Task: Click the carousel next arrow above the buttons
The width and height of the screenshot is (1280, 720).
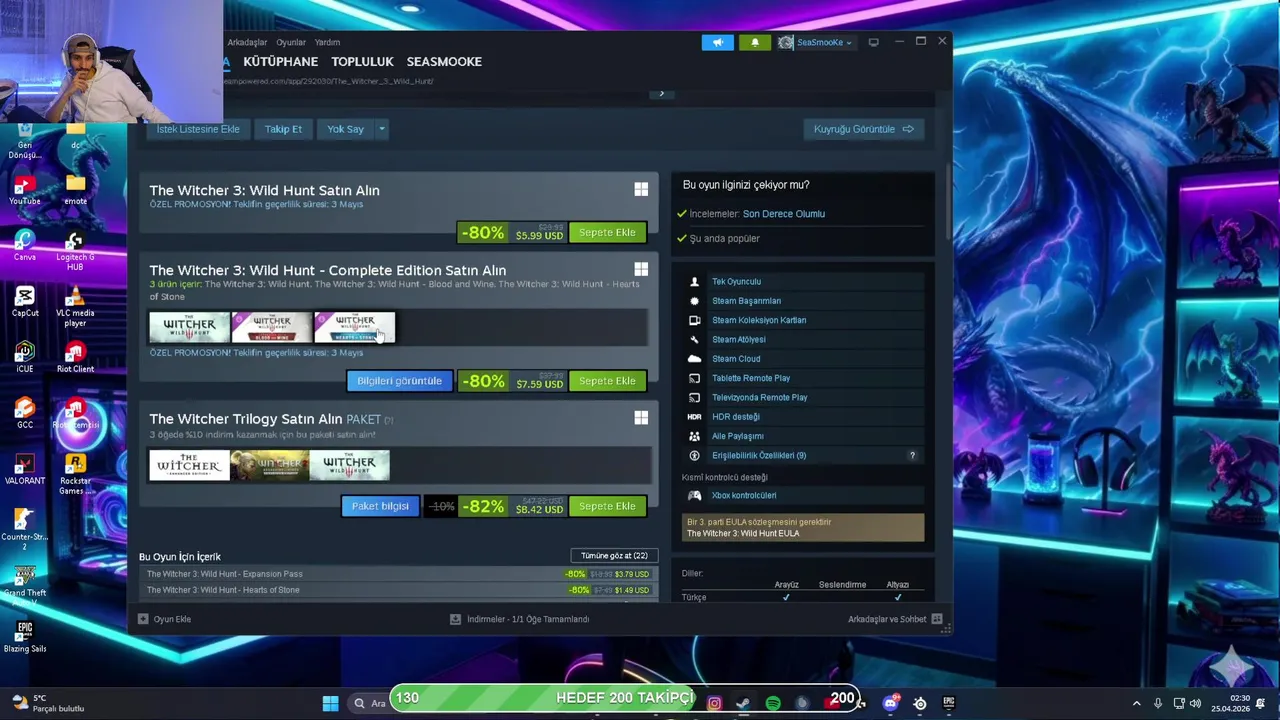Action: [x=661, y=93]
